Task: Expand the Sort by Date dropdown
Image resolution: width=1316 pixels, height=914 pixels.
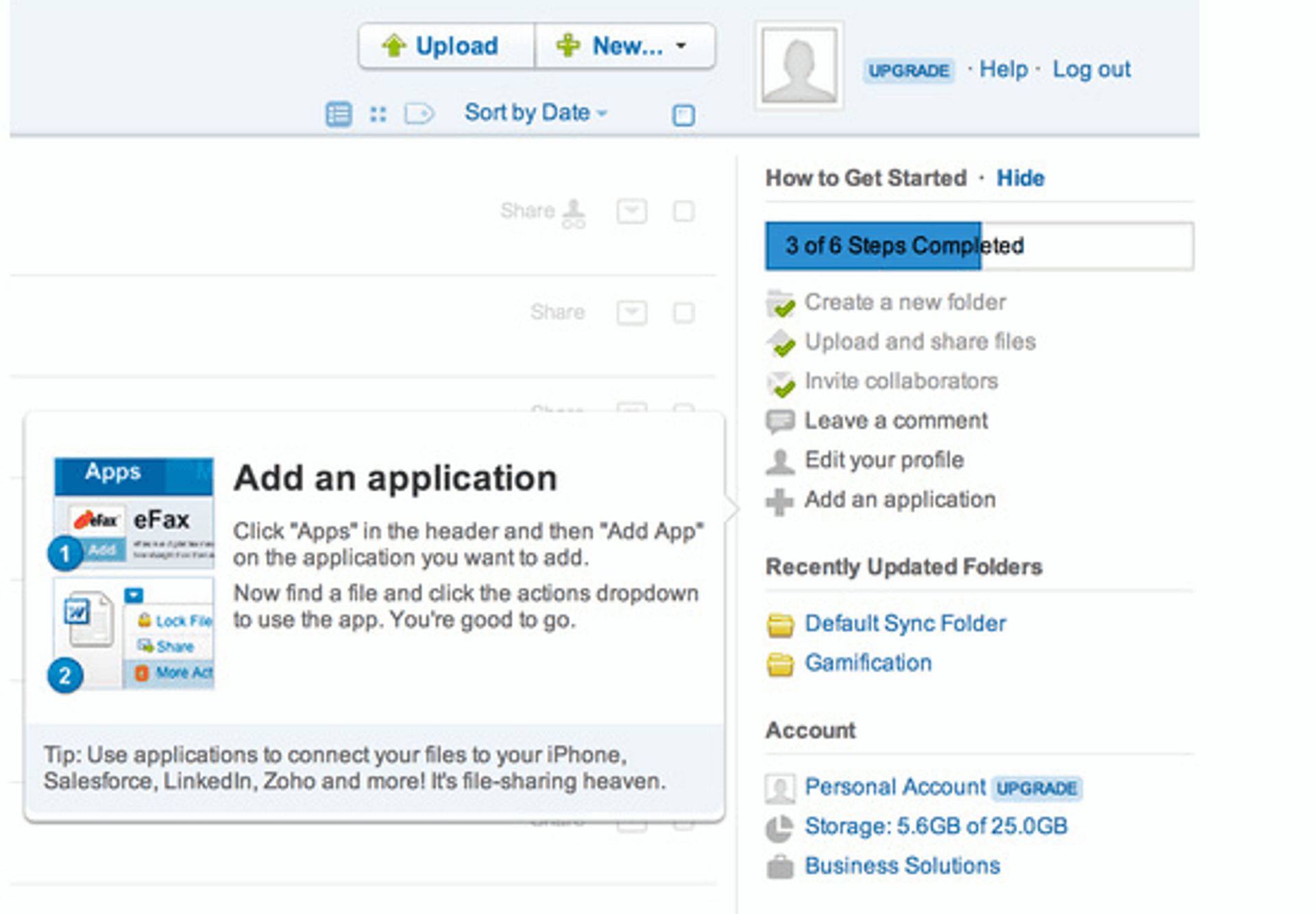Action: pos(535,112)
